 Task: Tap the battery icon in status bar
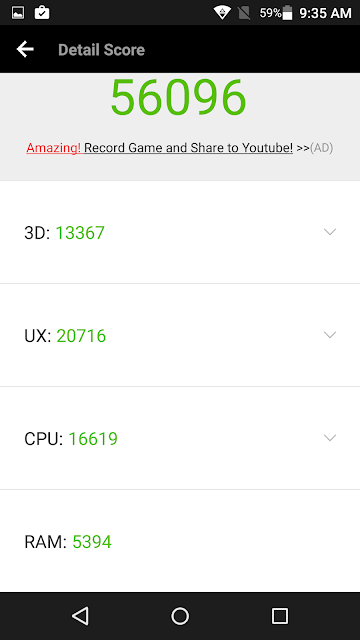[287, 13]
